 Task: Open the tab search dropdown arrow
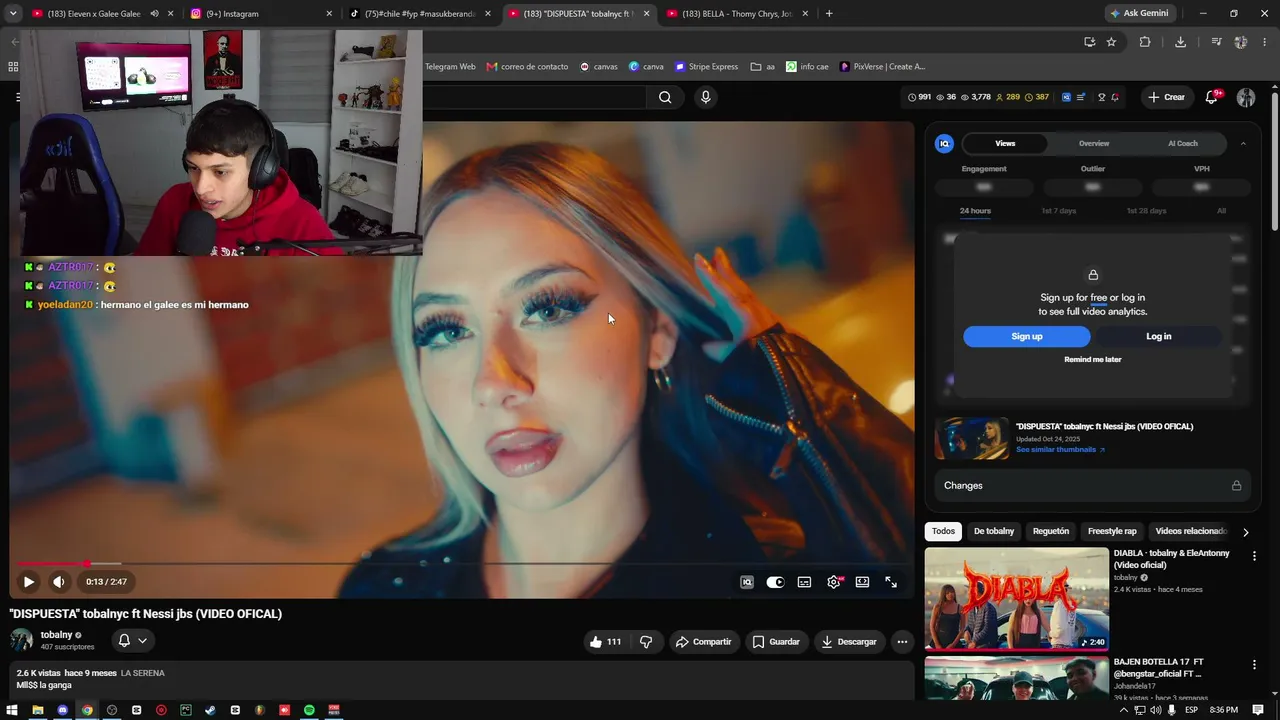[13, 14]
